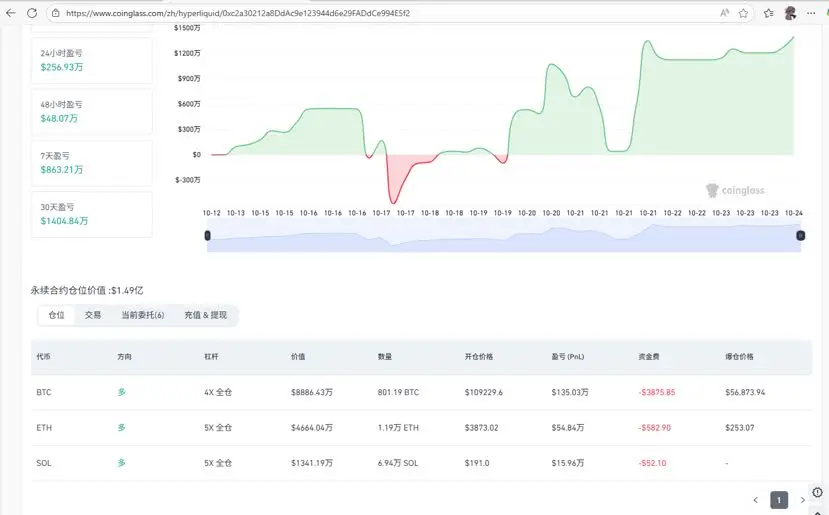
Task: Select the 仓位 tab
Action: pyautogui.click(x=57, y=315)
